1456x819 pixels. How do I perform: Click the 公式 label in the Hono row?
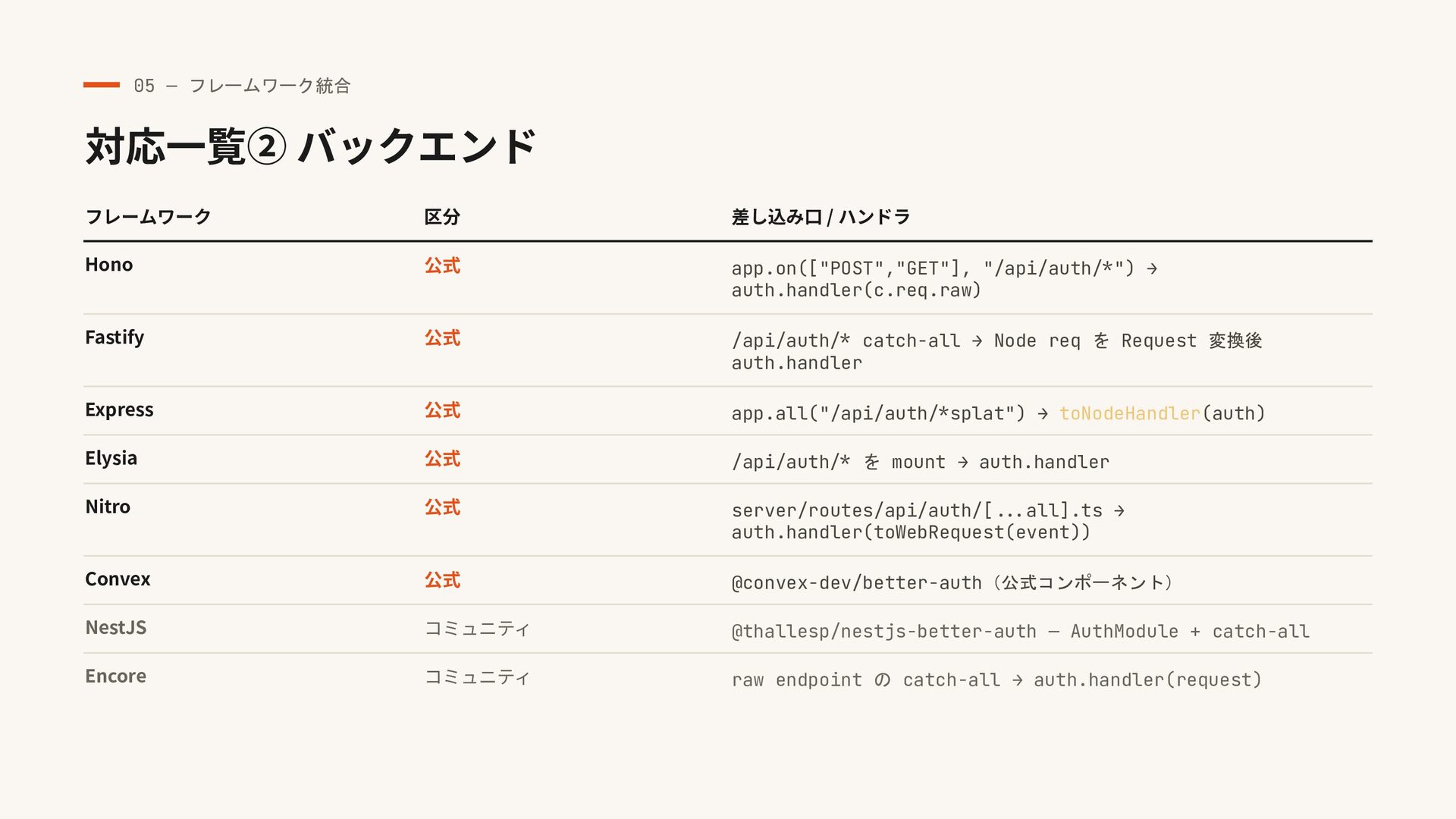(x=442, y=265)
